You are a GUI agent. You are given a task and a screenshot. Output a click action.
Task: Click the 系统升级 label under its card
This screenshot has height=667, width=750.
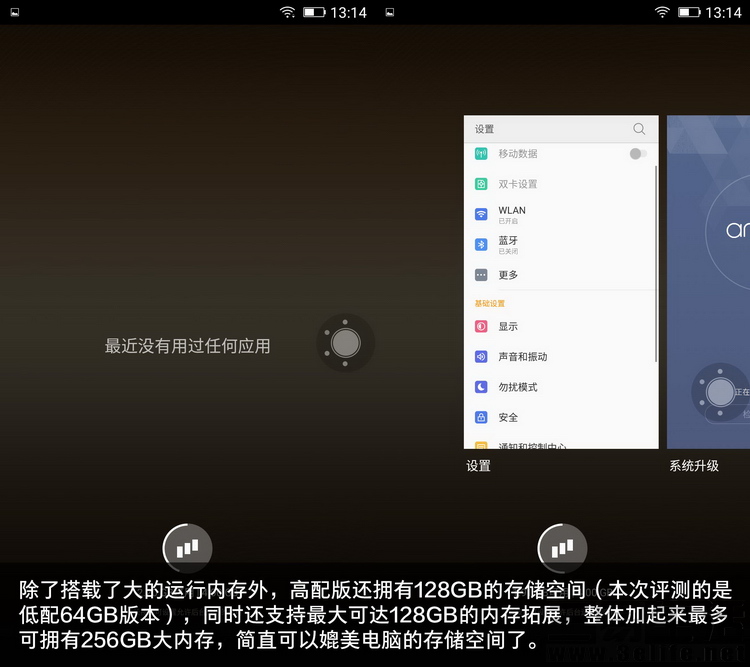coord(694,466)
